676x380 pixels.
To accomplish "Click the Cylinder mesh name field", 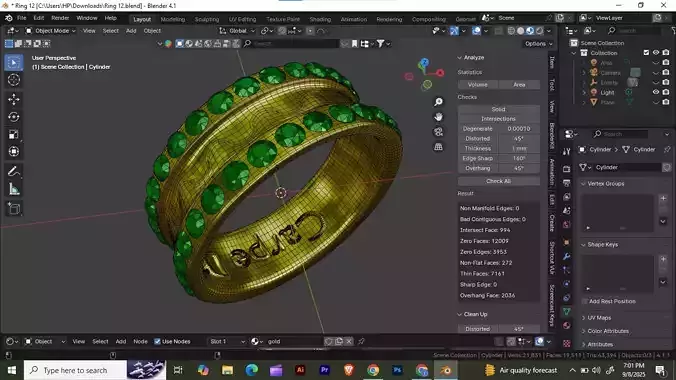I will tap(626, 167).
